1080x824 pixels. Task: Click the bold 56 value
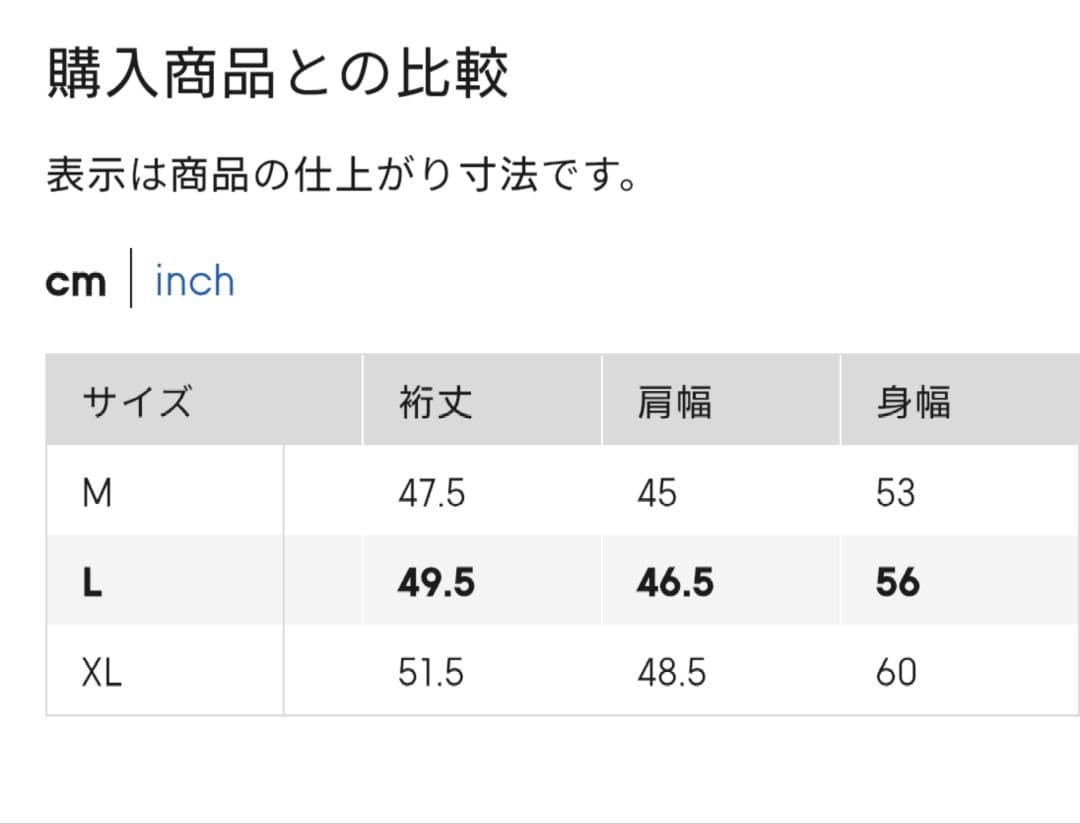[x=897, y=583]
